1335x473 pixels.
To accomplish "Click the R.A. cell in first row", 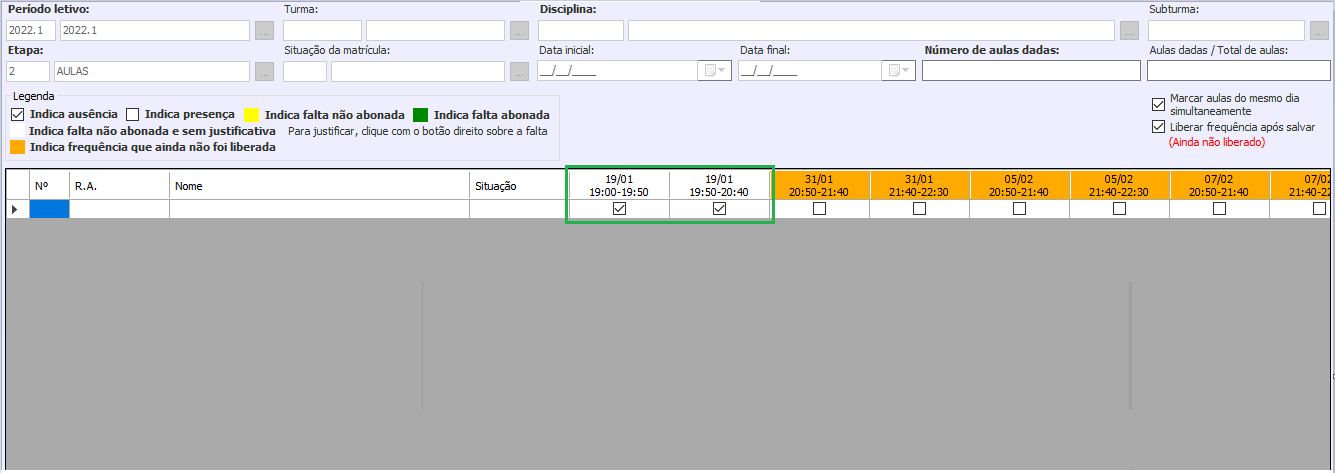I will pos(119,209).
